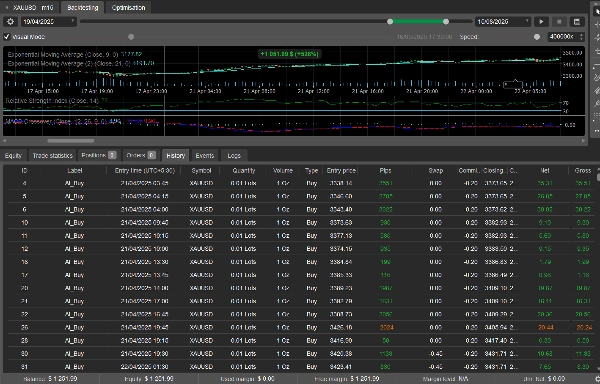600x384 pixels.
Task: Click the green +1 051.99 $ profit label
Action: tap(290, 54)
